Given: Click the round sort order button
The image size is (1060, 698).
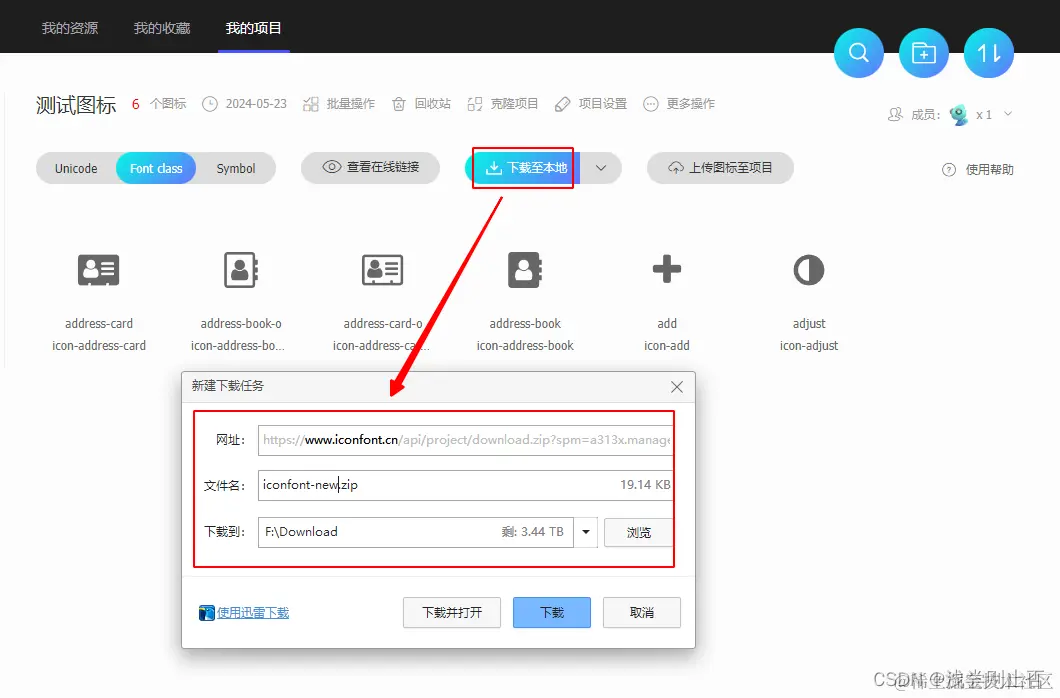Looking at the screenshot, I should pos(988,53).
